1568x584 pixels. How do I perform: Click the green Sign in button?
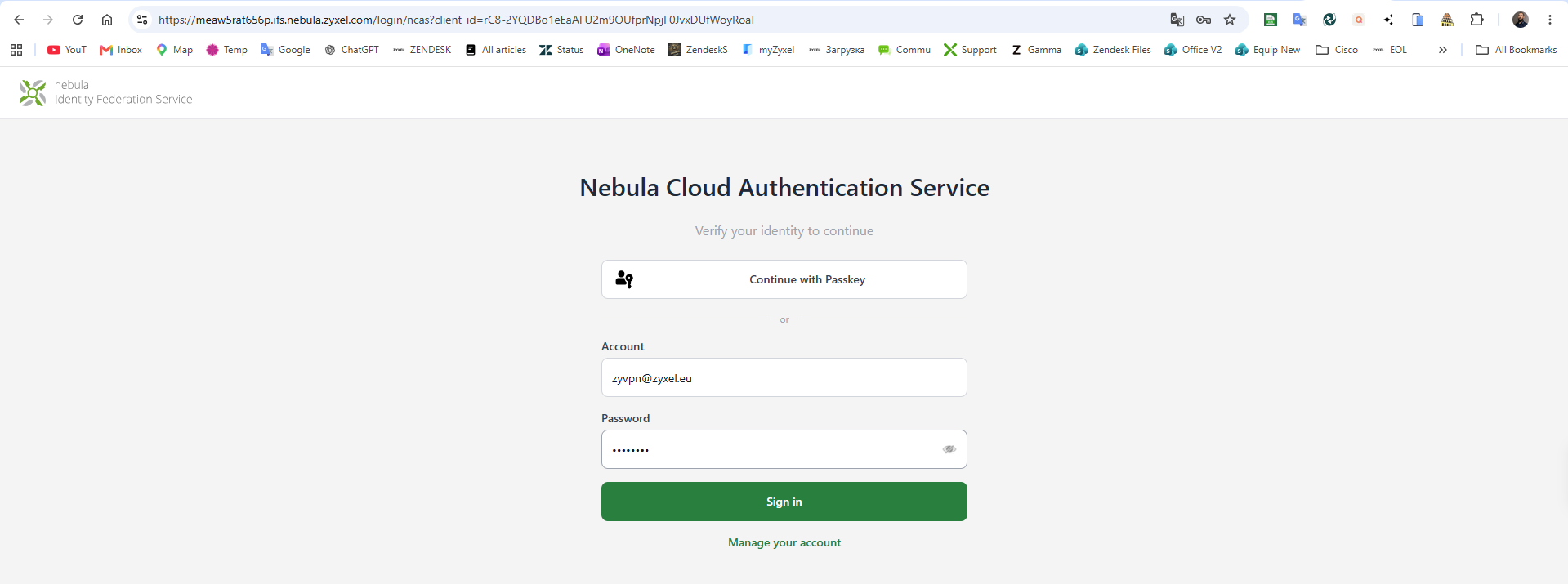784,502
